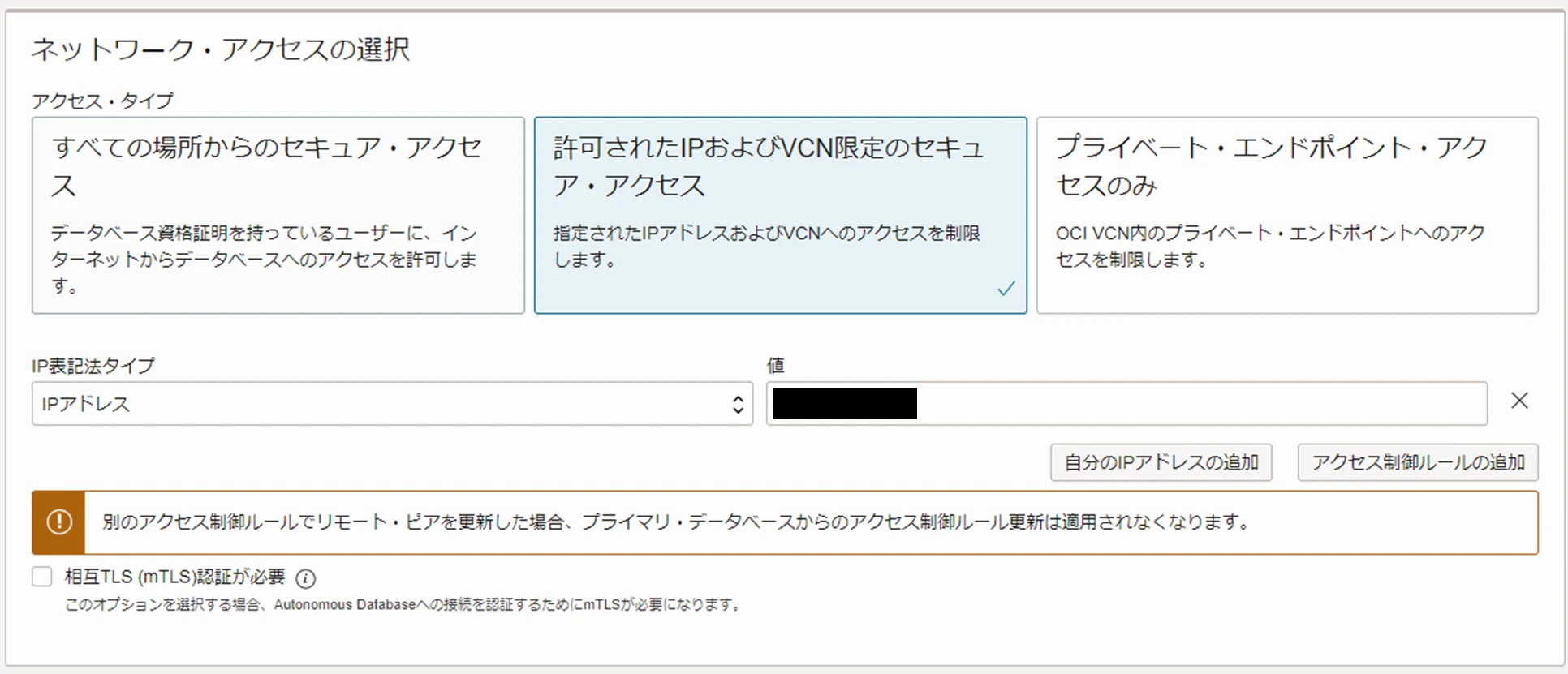Open the mTLS info tooltip icon
Viewport: 1568px width, 674px height.
pos(305,578)
